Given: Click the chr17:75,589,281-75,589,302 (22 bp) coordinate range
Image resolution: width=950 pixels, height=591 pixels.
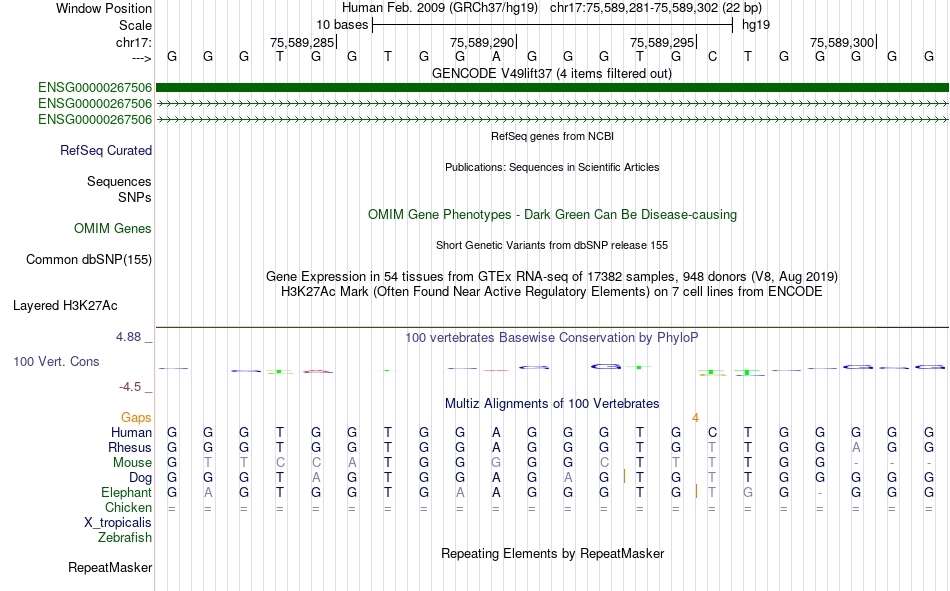Looking at the screenshot, I should (x=656, y=8).
